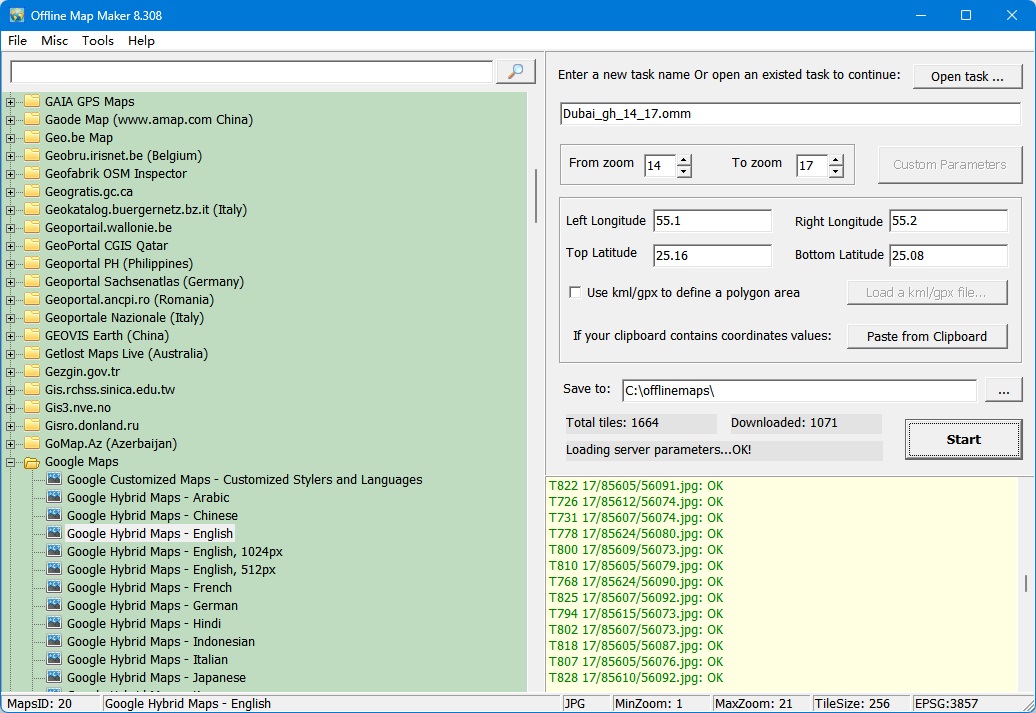This screenshot has width=1036, height=713.
Task: Click the Left Longitude field
Action: (x=712, y=221)
